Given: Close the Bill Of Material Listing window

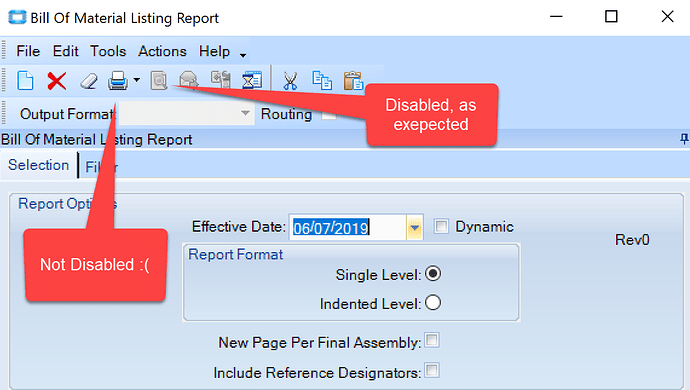Looking at the screenshot, I should point(668,17).
